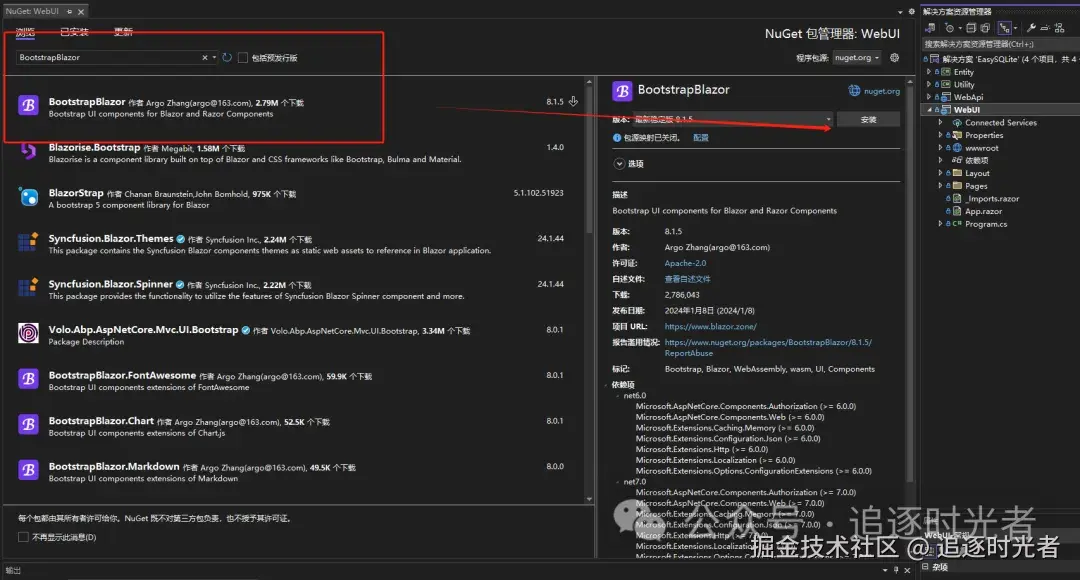Toggle the 包括预发行版 checkbox
1080x580 pixels.
click(242, 58)
